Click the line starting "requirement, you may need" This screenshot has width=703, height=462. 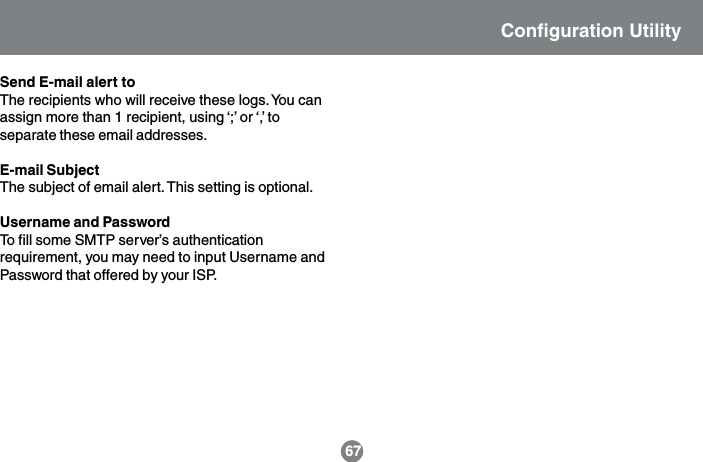pyautogui.click(x=161, y=257)
